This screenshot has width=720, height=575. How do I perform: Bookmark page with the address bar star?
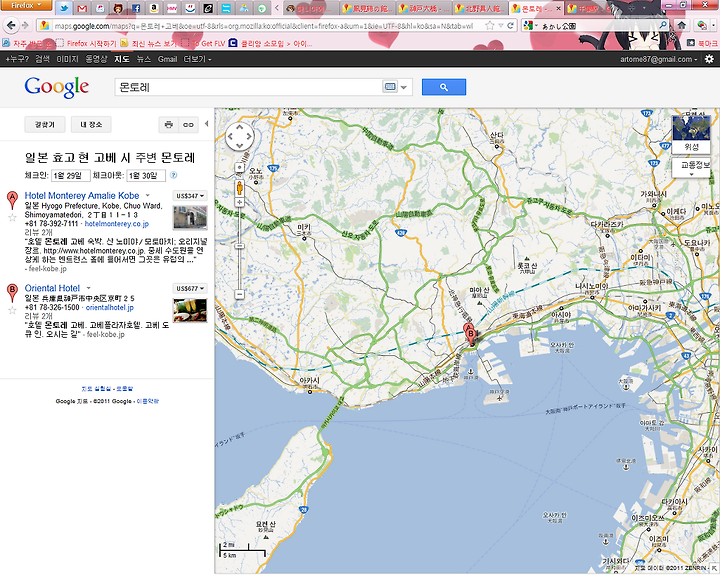point(489,25)
